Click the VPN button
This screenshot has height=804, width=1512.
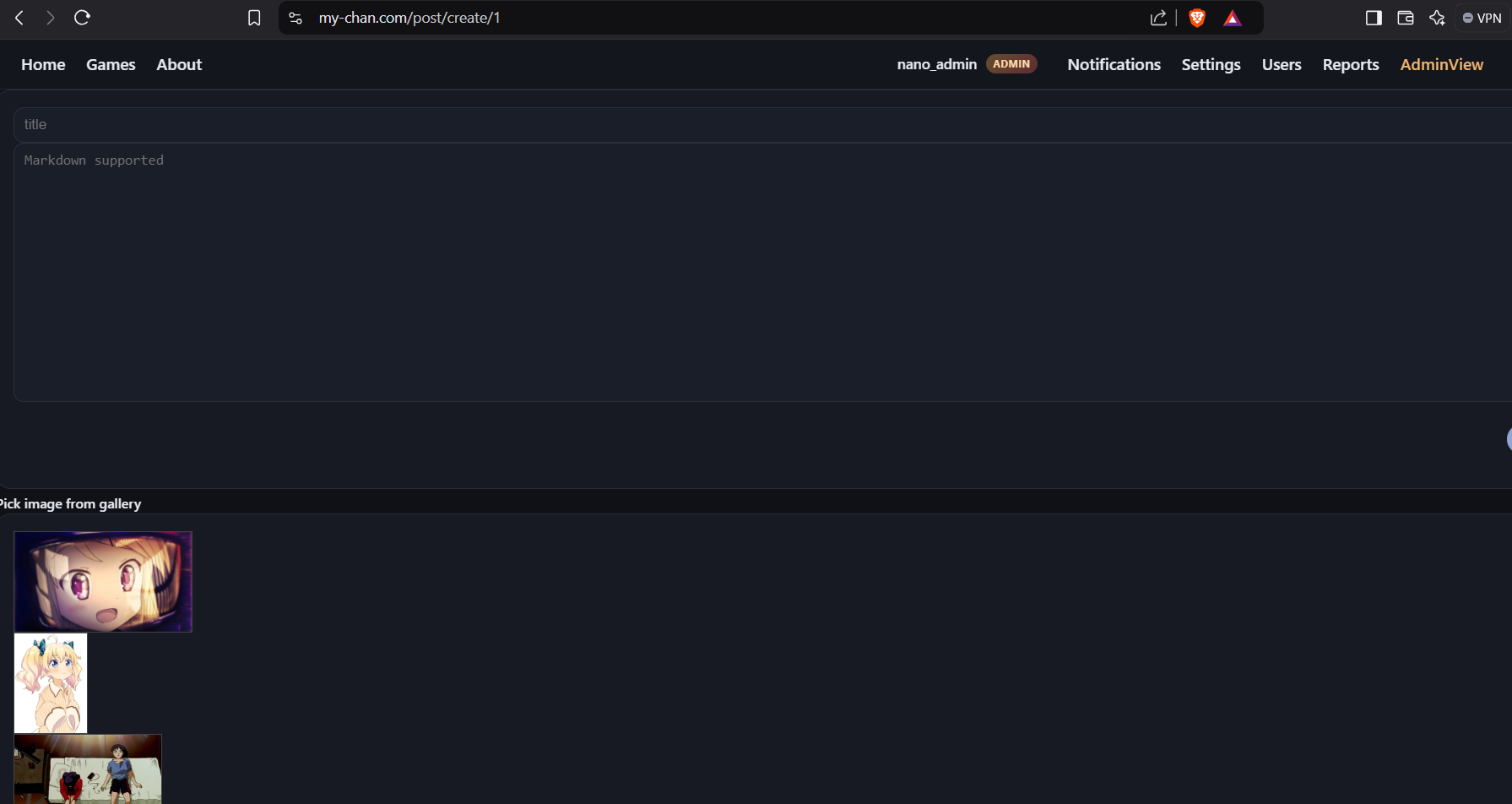point(1482,18)
